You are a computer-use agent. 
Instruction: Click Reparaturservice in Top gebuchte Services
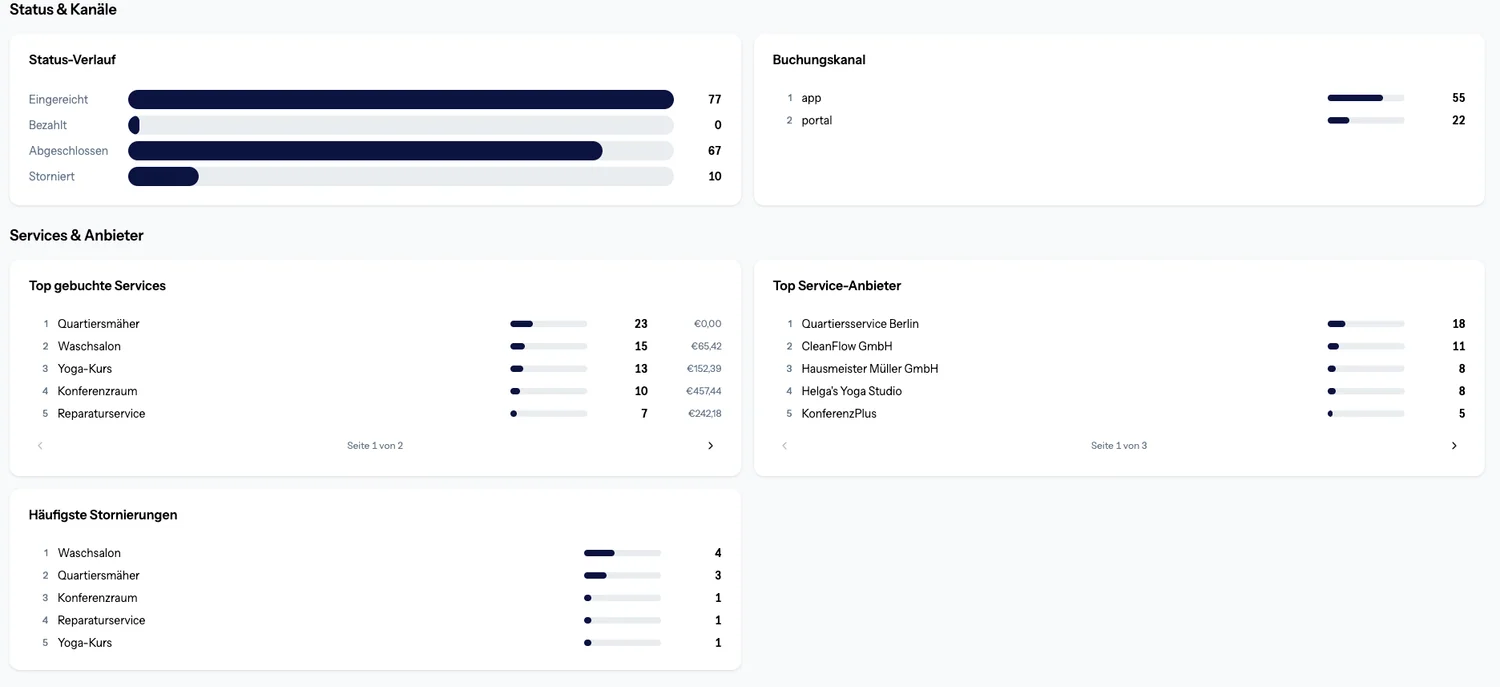click(x=101, y=414)
